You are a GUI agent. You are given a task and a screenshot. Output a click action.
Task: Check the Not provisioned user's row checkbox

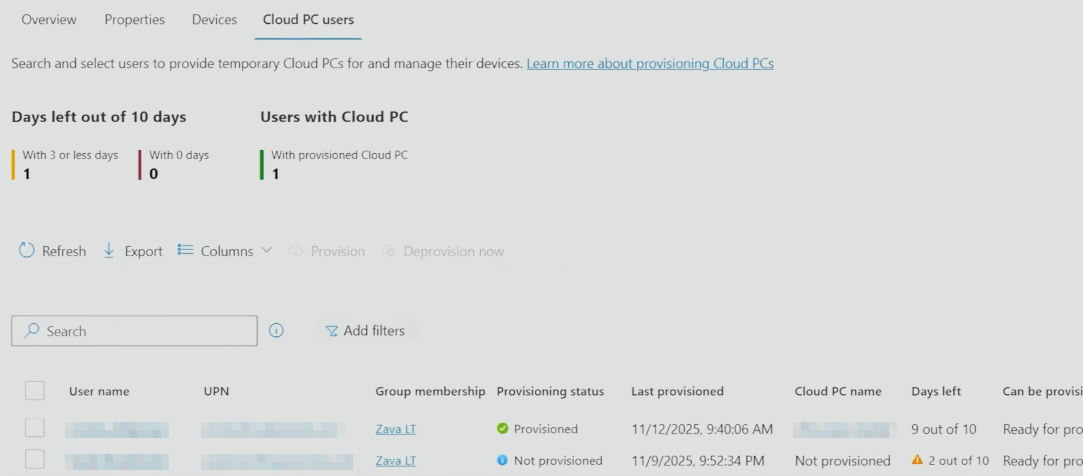tap(35, 460)
